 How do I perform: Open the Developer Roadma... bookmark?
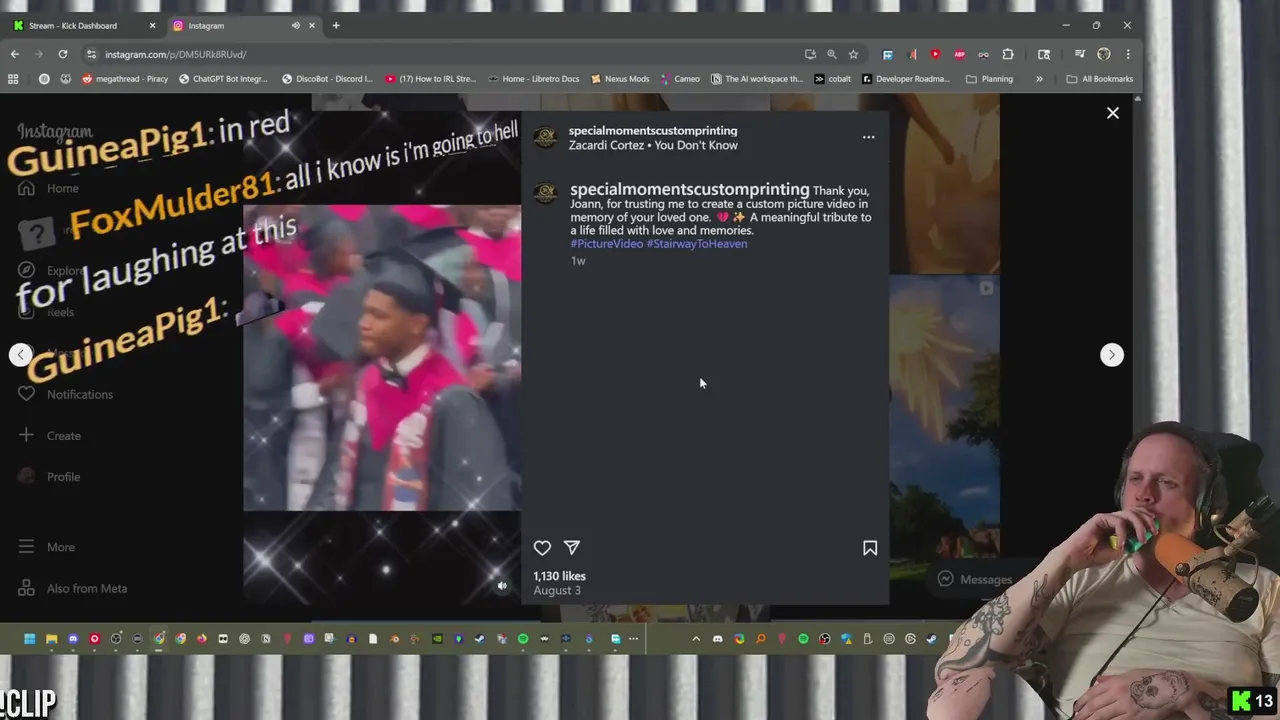point(905,79)
